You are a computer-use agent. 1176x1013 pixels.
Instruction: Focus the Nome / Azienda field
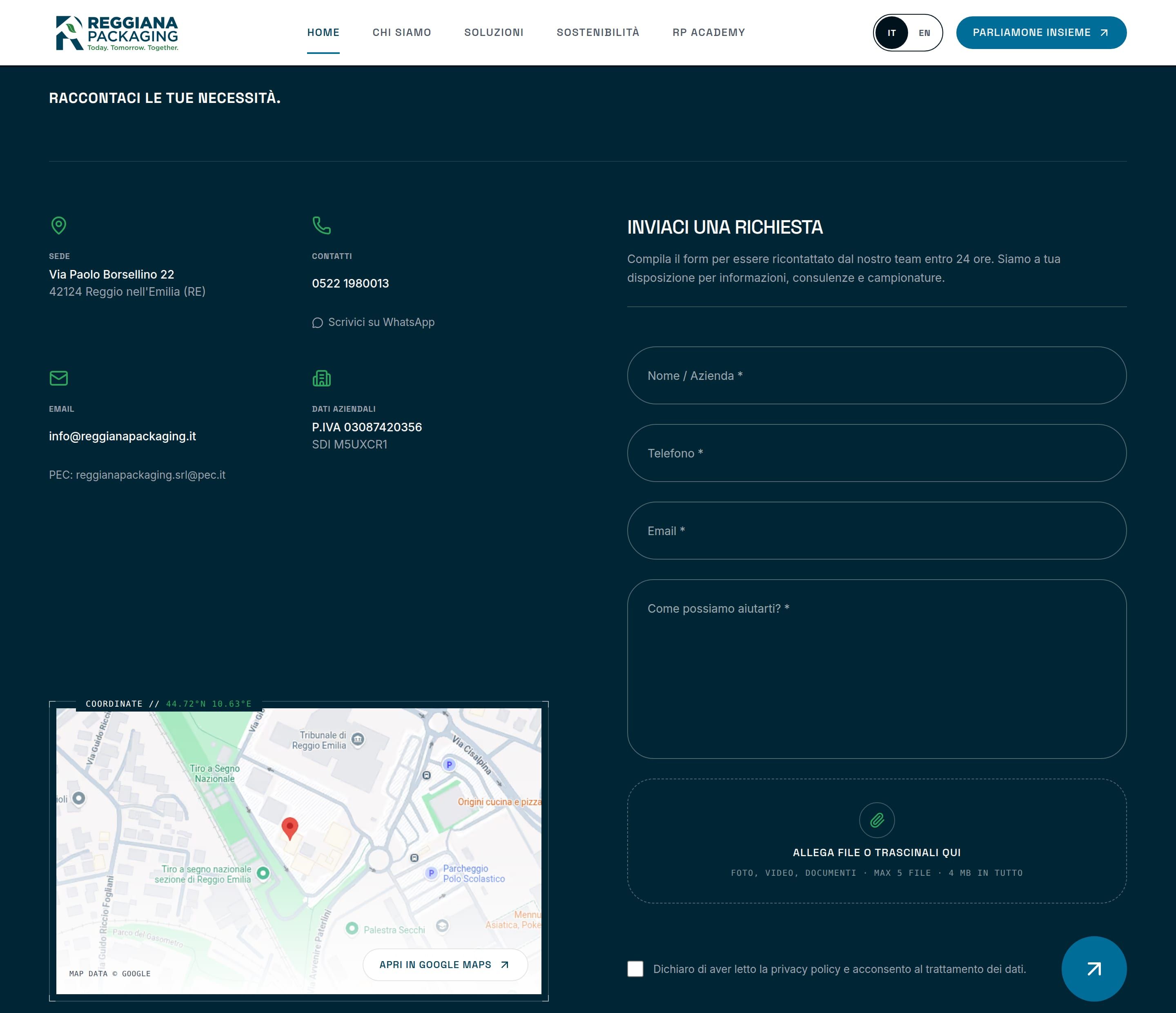(x=876, y=375)
